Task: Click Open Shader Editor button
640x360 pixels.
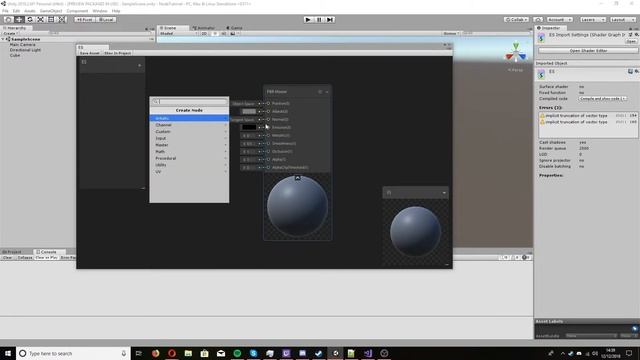Action: point(588,51)
